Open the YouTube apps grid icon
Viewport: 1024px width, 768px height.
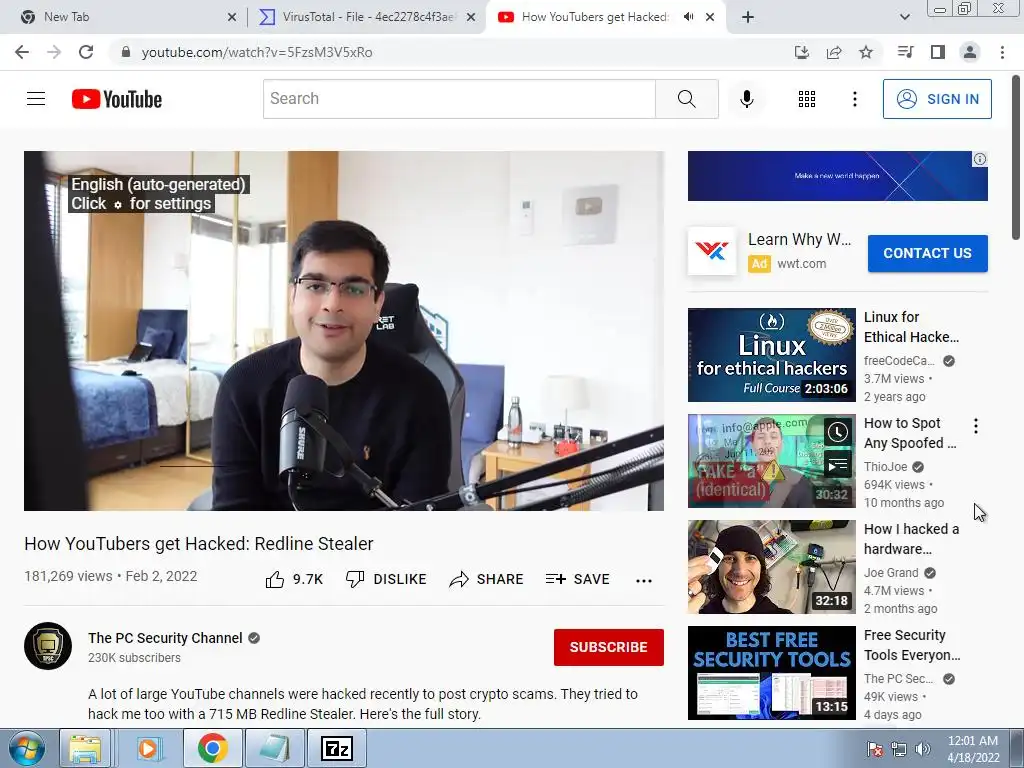click(x=807, y=99)
